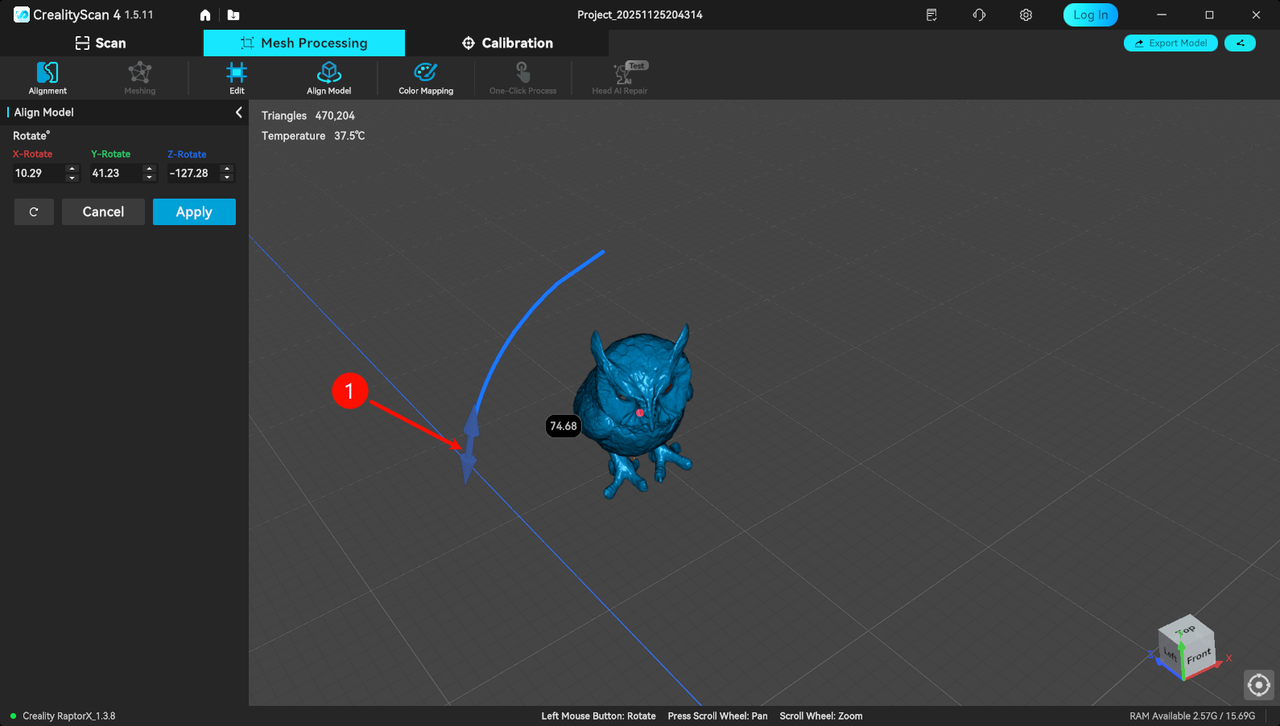Screen dimensions: 1280x726
Task: Click the Align Model toolbar icon
Action: [x=328, y=74]
